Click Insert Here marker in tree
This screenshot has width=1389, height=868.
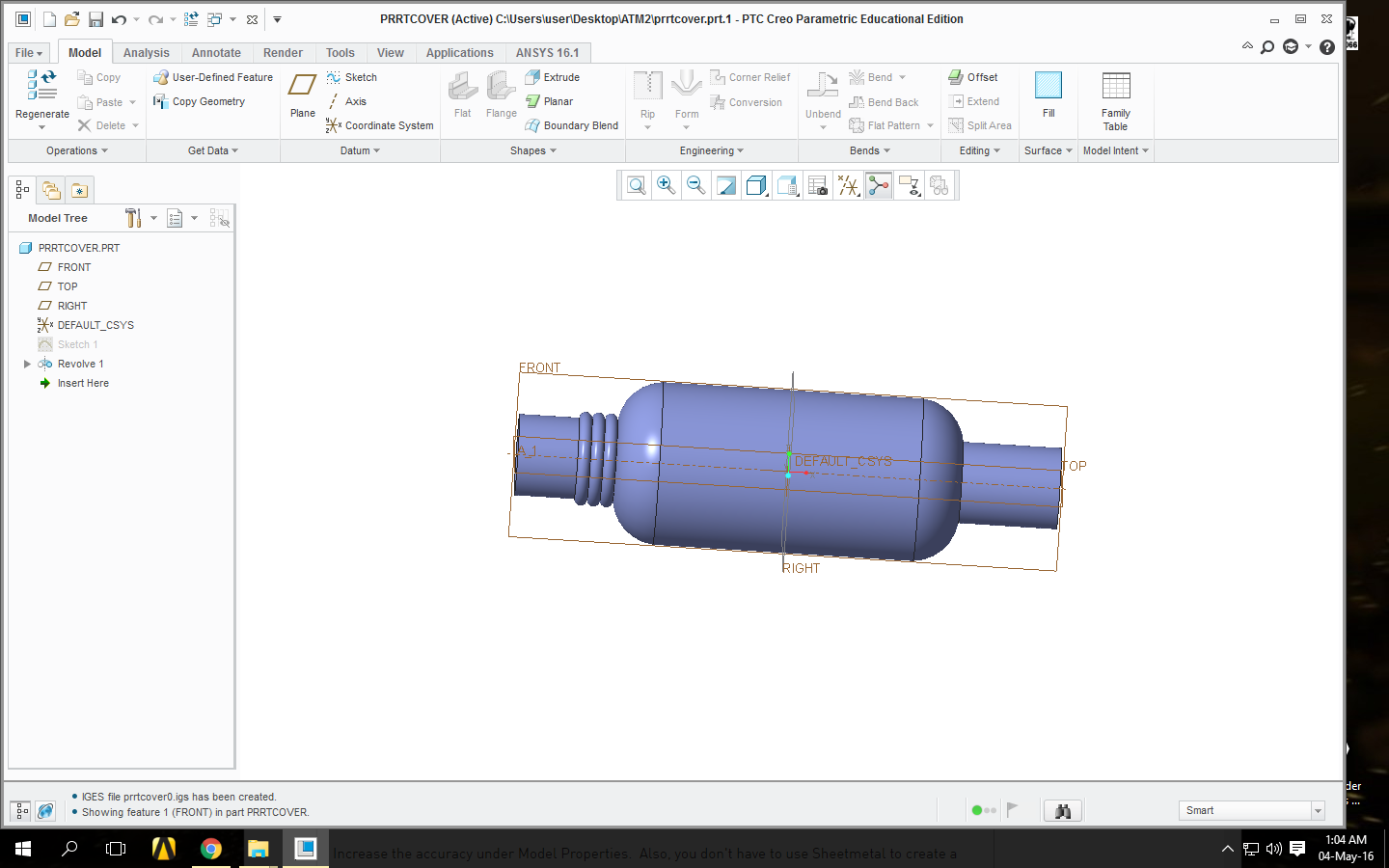pyautogui.click(x=73, y=383)
